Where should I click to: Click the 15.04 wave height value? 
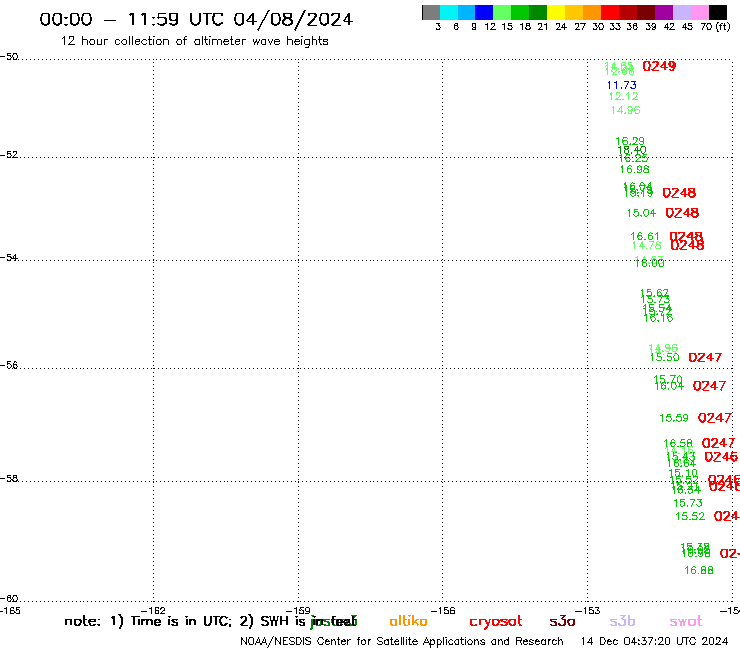(641, 213)
